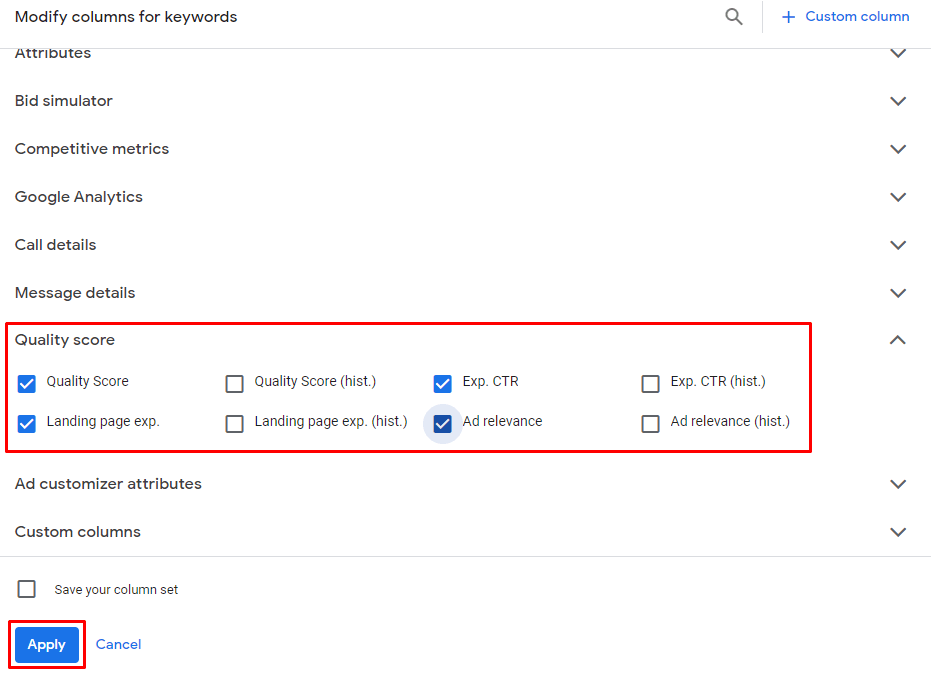
Task: Check the Quality Score (hist.) checkbox
Action: click(x=235, y=384)
